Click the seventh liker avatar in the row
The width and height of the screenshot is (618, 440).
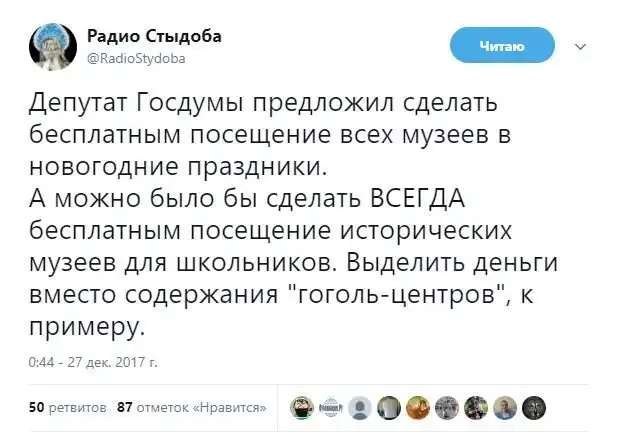pyautogui.click(x=478, y=407)
